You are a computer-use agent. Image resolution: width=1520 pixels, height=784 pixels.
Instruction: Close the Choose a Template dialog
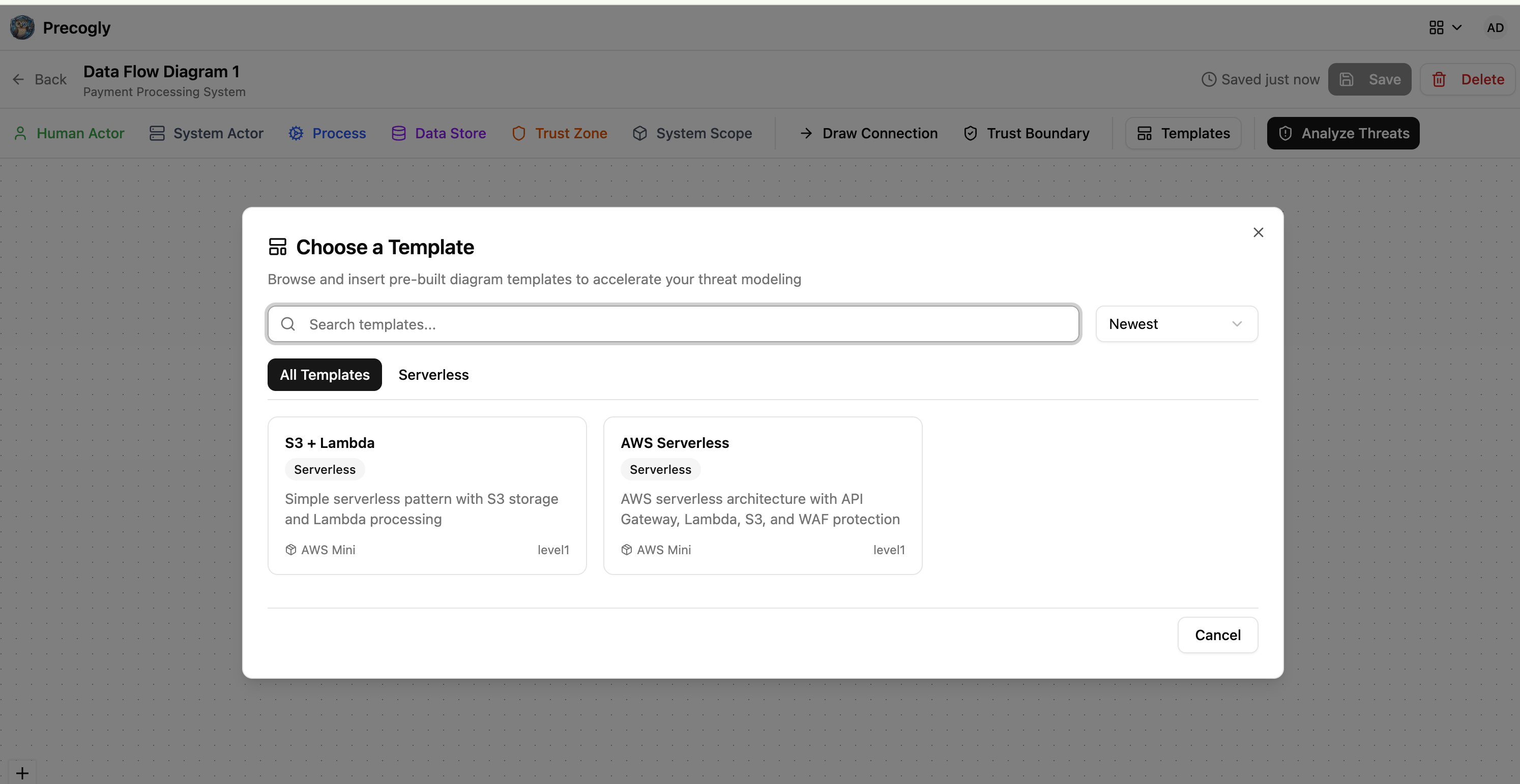[x=1258, y=232]
